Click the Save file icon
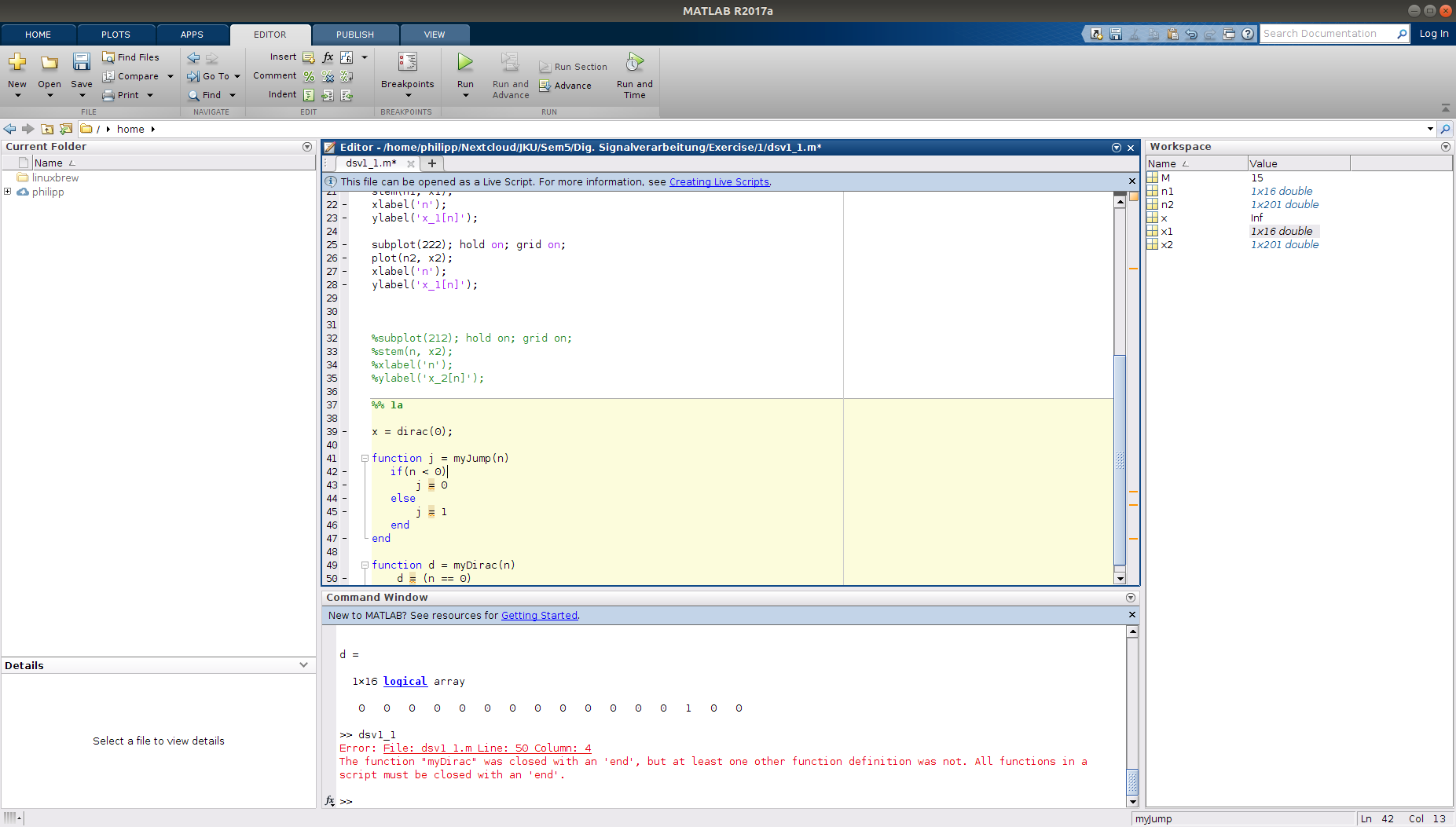 pos(81,63)
